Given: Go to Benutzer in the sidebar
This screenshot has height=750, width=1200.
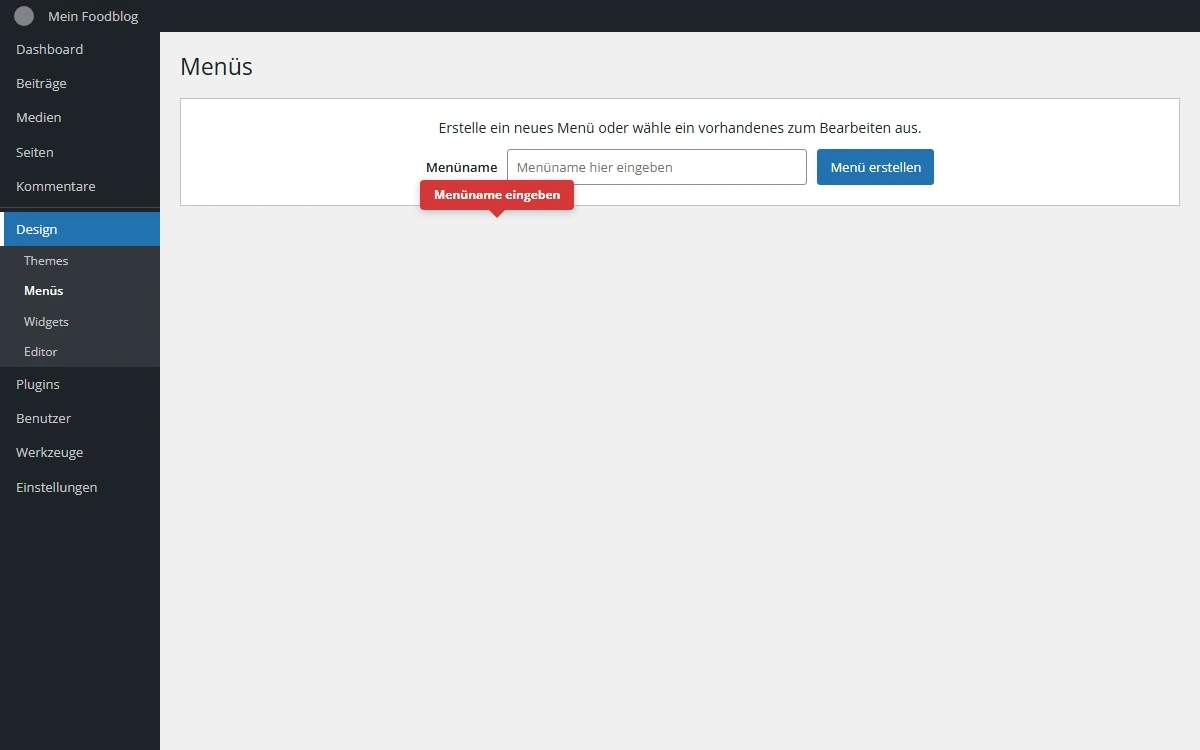Looking at the screenshot, I should click(44, 418).
